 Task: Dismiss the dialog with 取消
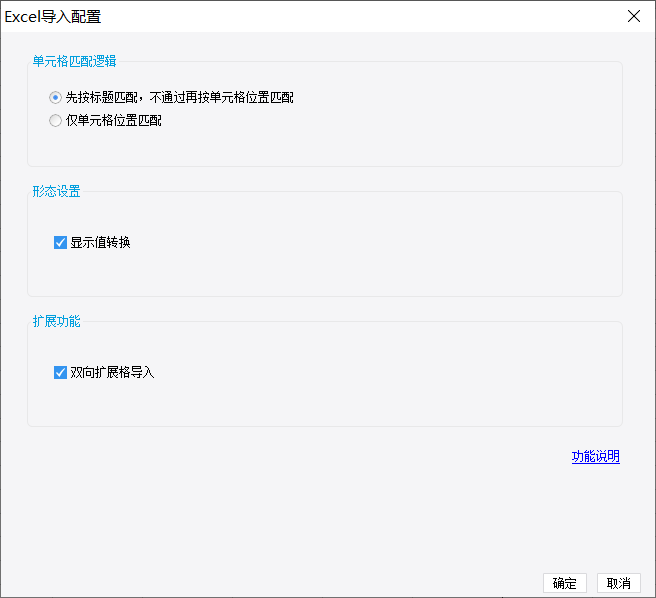619,583
